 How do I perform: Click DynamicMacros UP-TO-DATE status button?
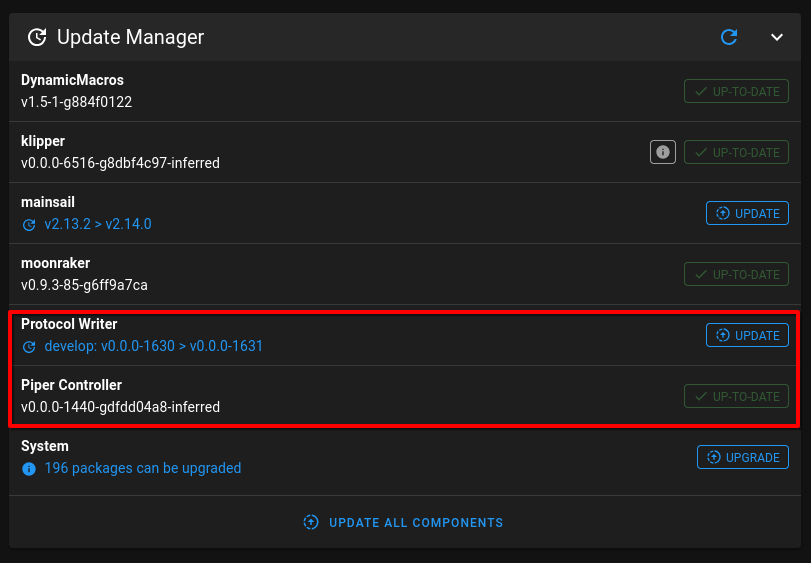[x=736, y=91]
